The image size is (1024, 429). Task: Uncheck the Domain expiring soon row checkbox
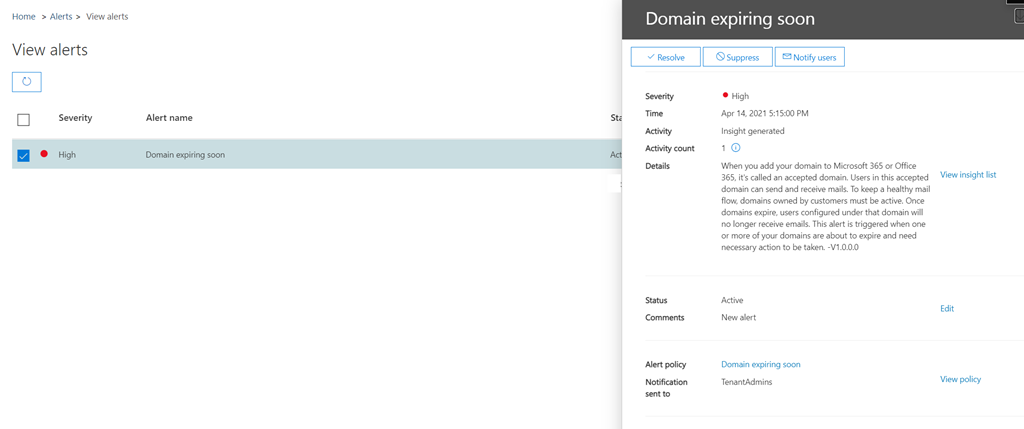24,155
